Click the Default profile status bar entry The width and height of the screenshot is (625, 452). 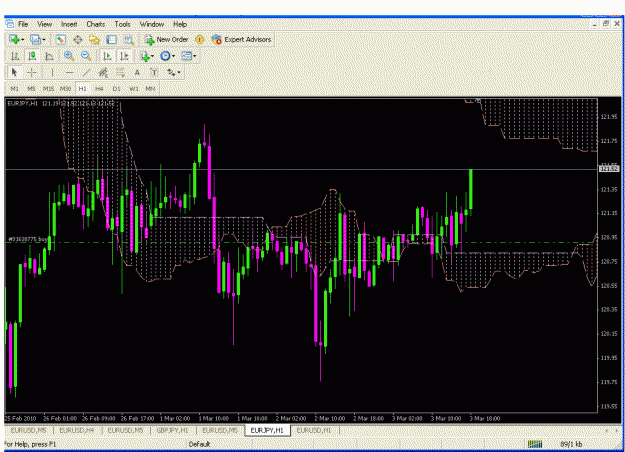pos(199,444)
